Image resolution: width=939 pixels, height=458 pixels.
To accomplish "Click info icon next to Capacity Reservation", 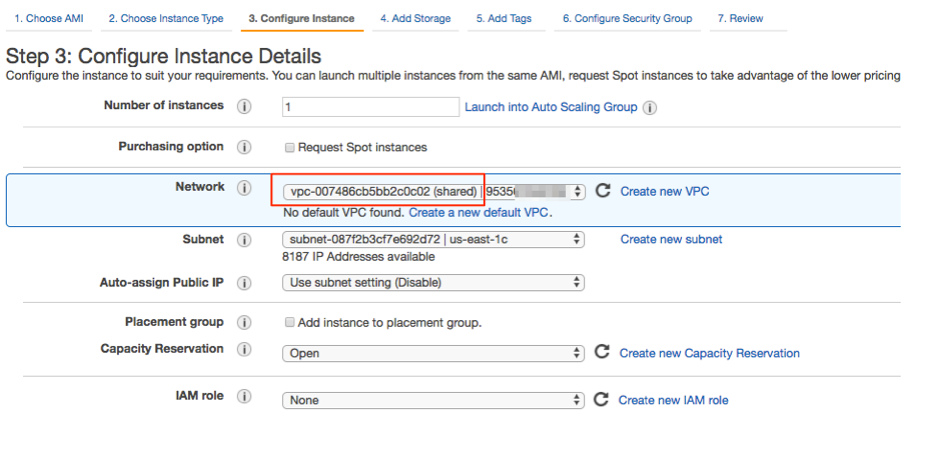I will click(x=244, y=349).
